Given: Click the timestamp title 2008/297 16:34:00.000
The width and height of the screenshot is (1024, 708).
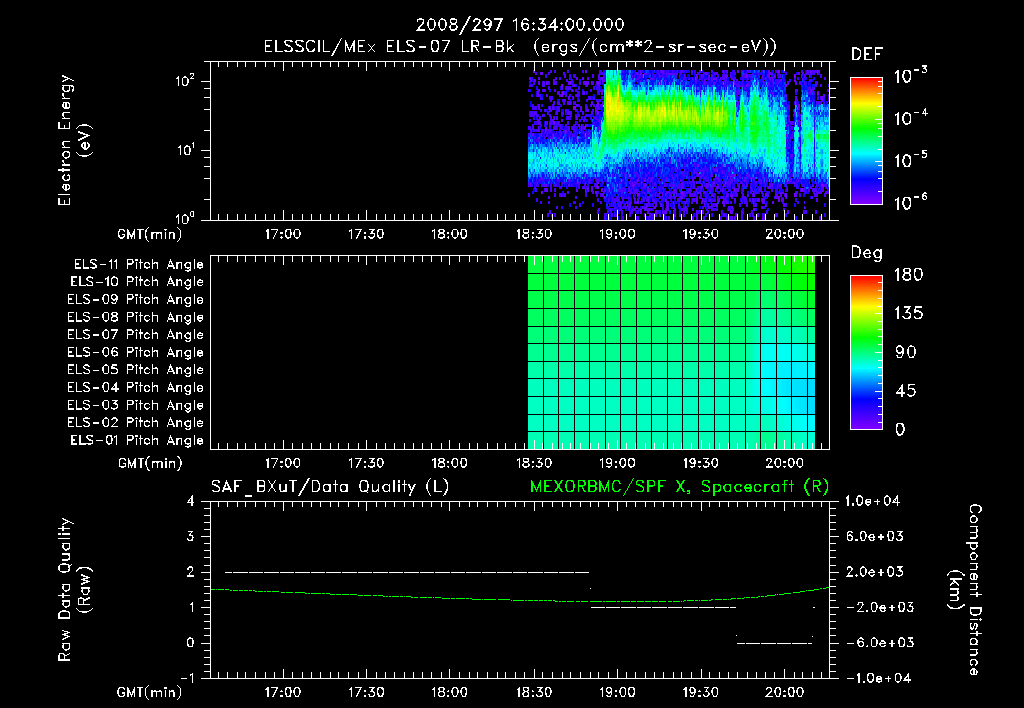Looking at the screenshot, I should click(x=520, y=25).
